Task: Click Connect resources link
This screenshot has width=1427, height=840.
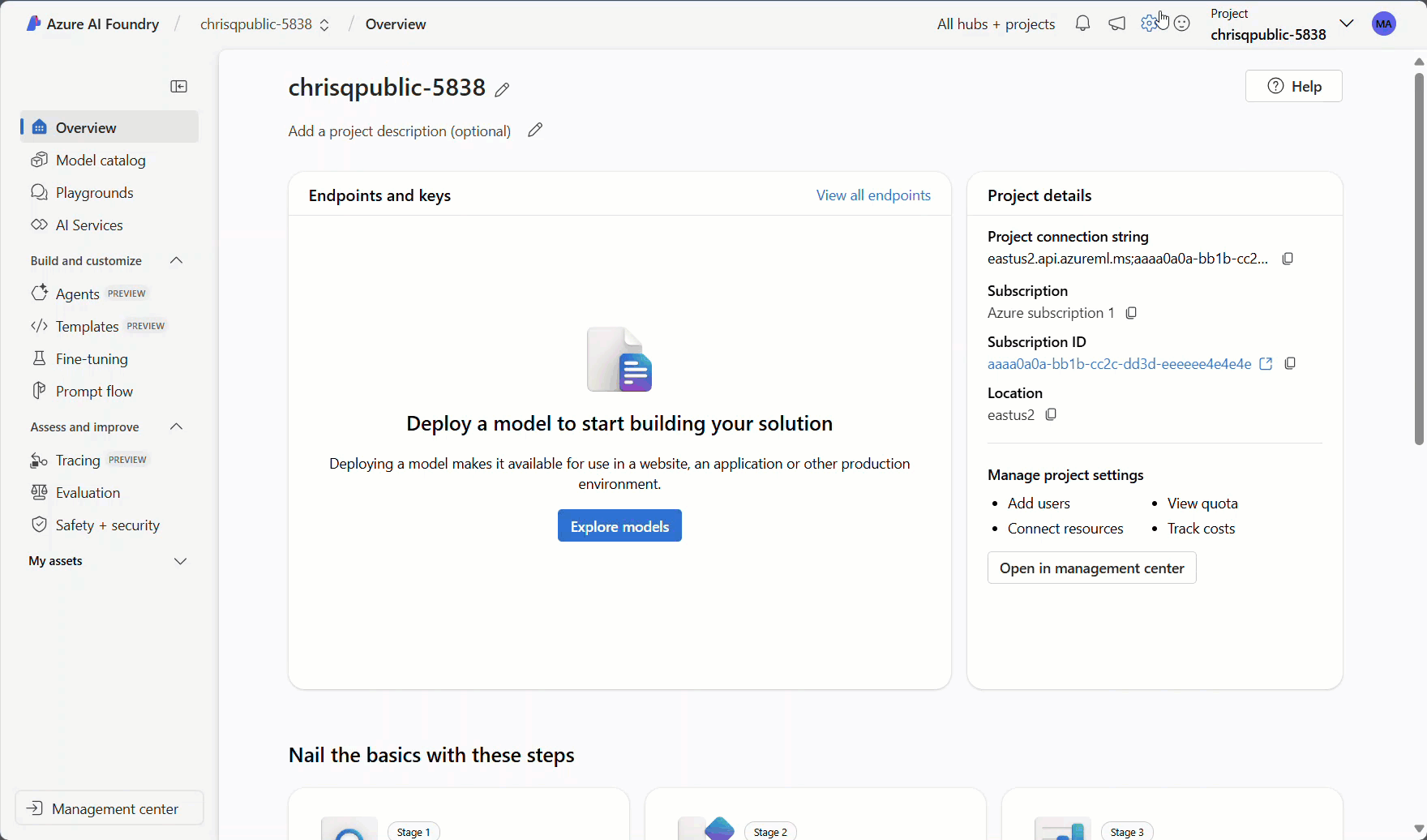Action: click(x=1065, y=529)
